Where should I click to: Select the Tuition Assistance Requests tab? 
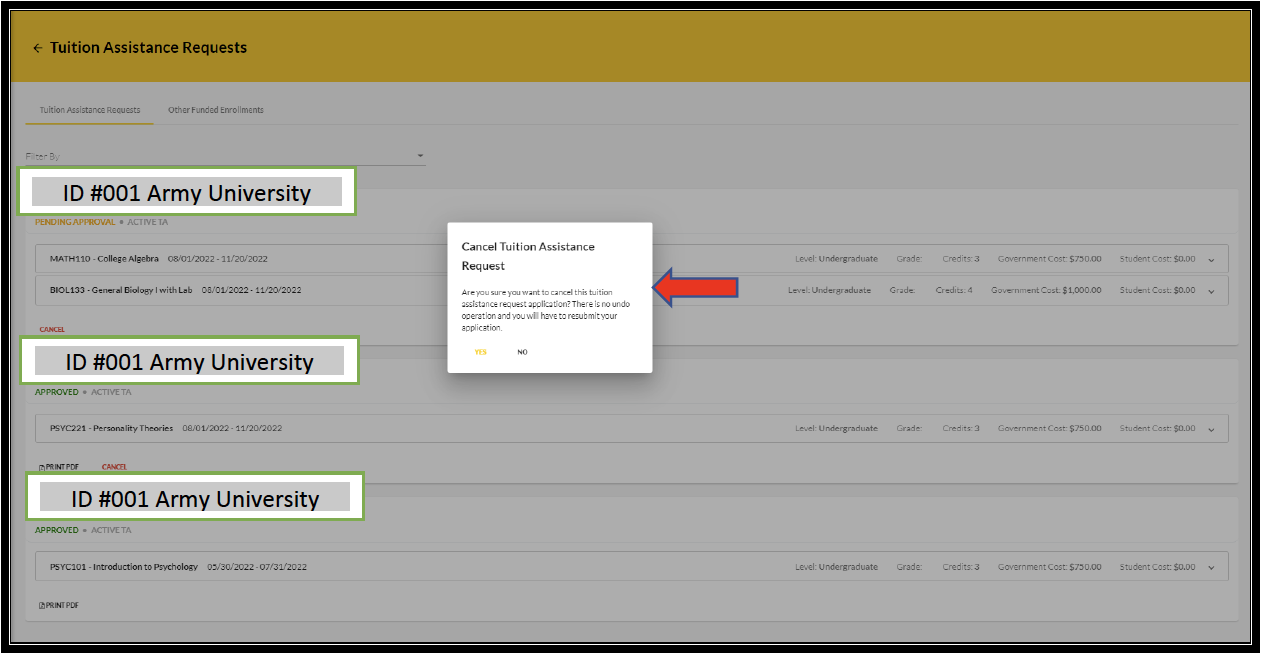[90, 110]
